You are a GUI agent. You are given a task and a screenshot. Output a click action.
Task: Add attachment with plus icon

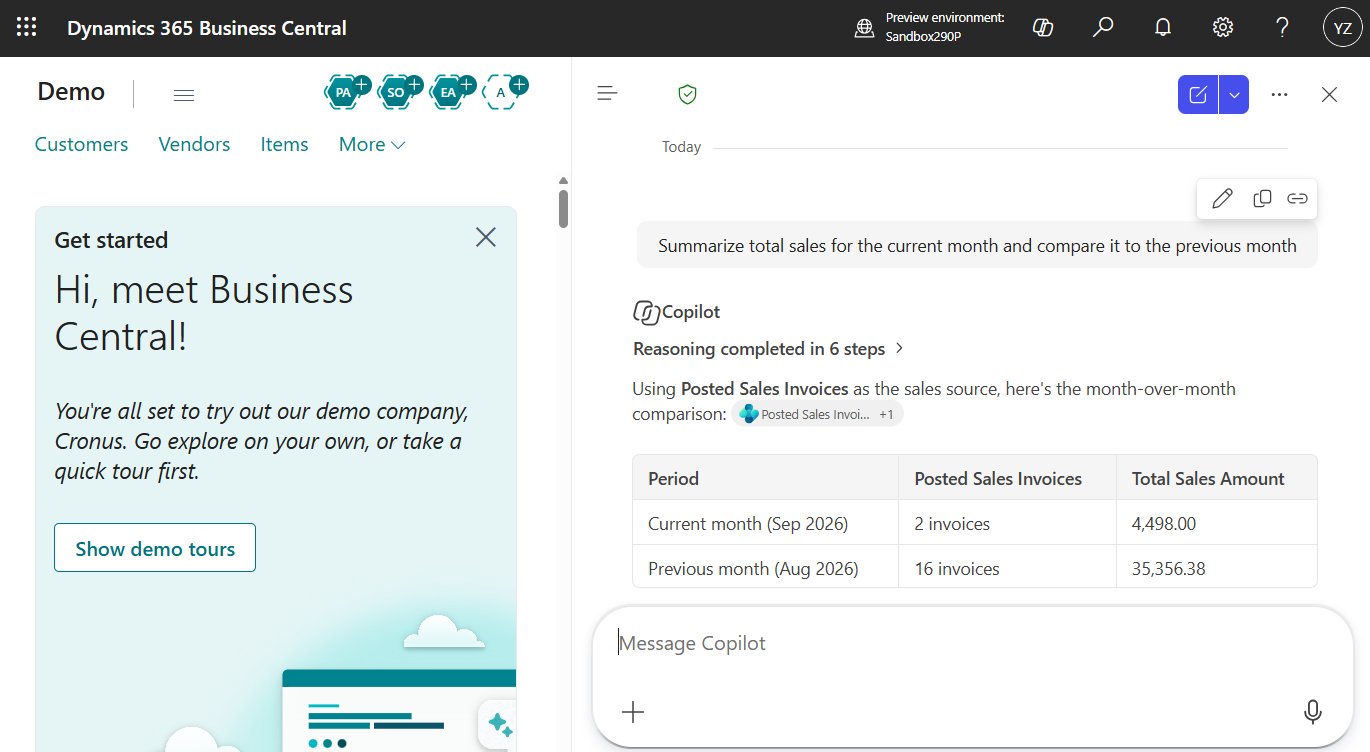(x=633, y=712)
